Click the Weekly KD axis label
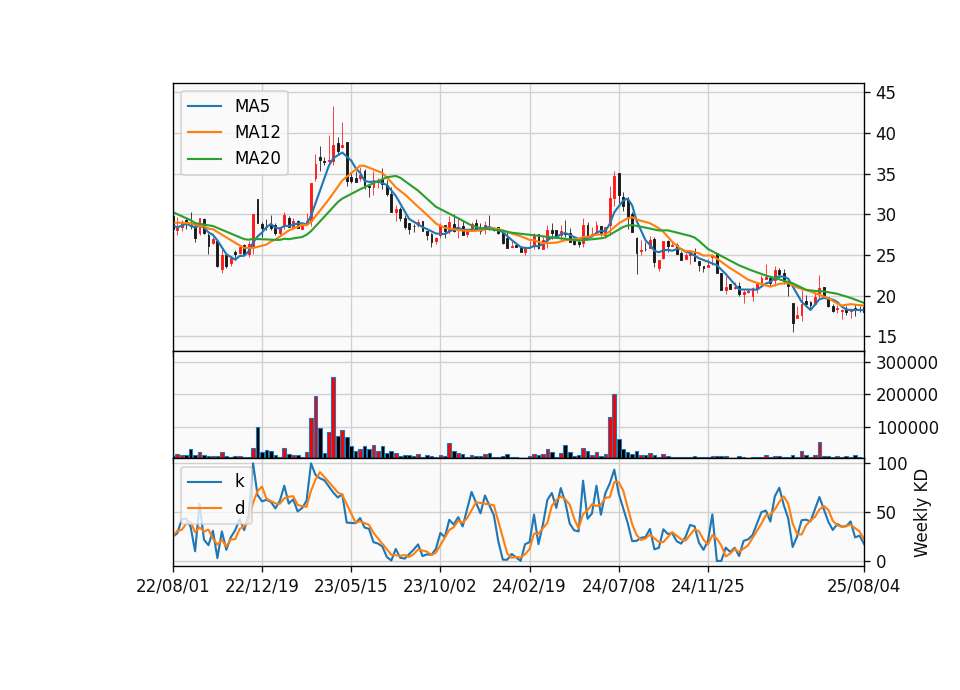 (921, 513)
